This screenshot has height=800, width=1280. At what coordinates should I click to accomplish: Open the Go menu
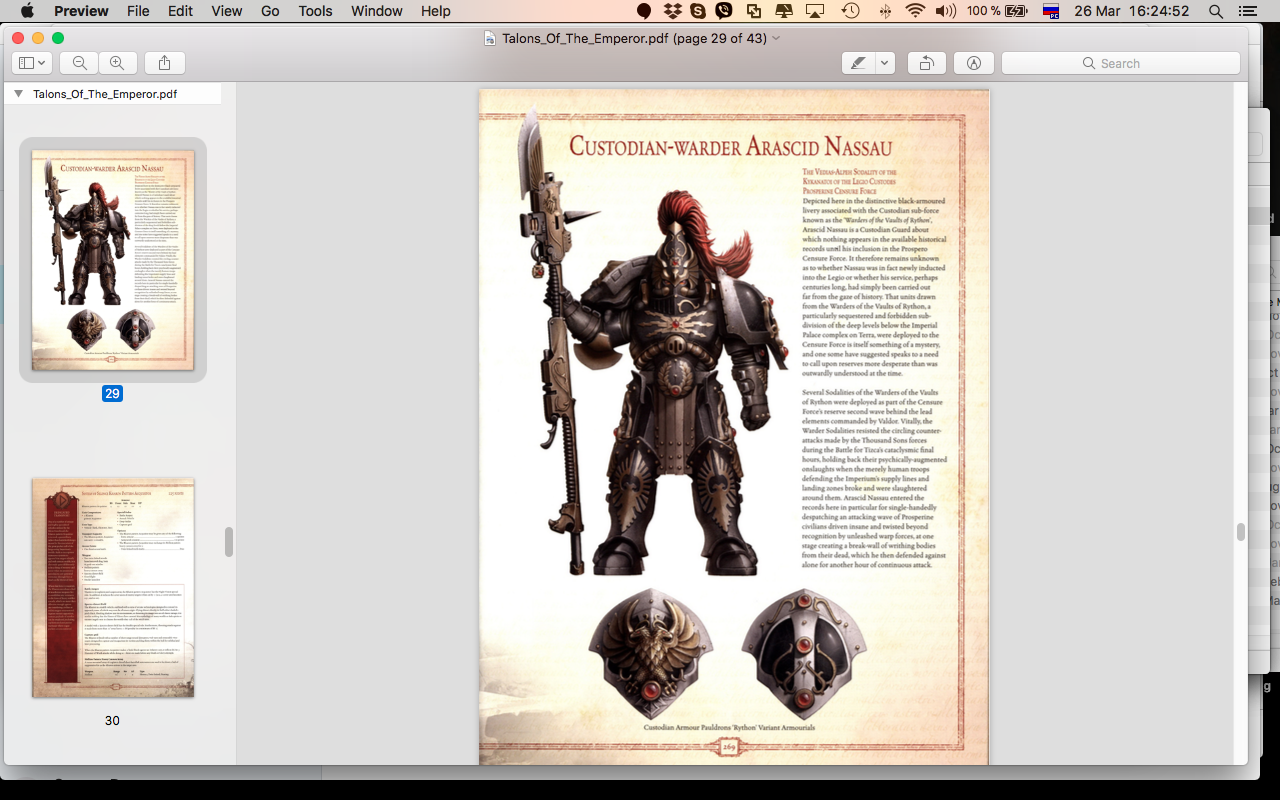coord(270,11)
